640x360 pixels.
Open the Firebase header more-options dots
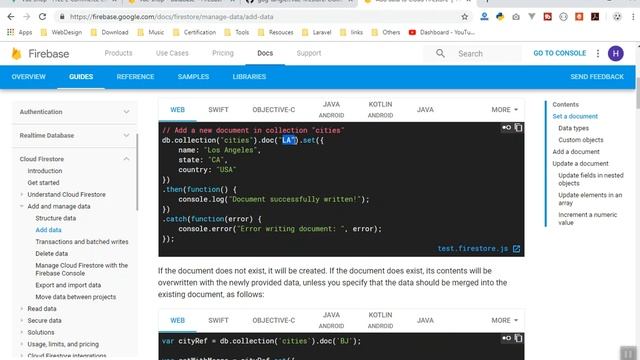pyautogui.click(x=598, y=53)
